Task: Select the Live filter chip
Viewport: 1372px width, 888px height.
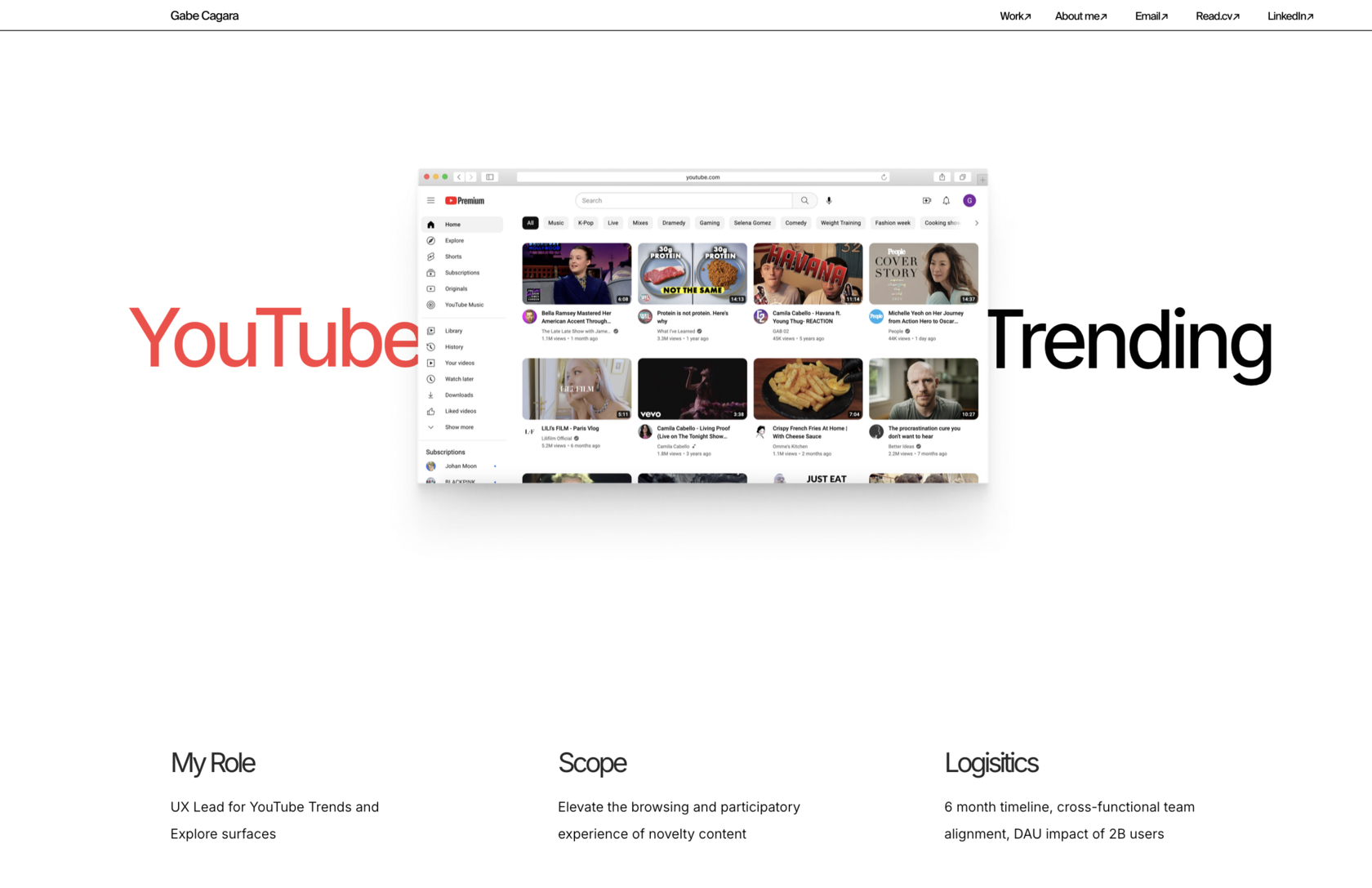Action: coord(613,223)
